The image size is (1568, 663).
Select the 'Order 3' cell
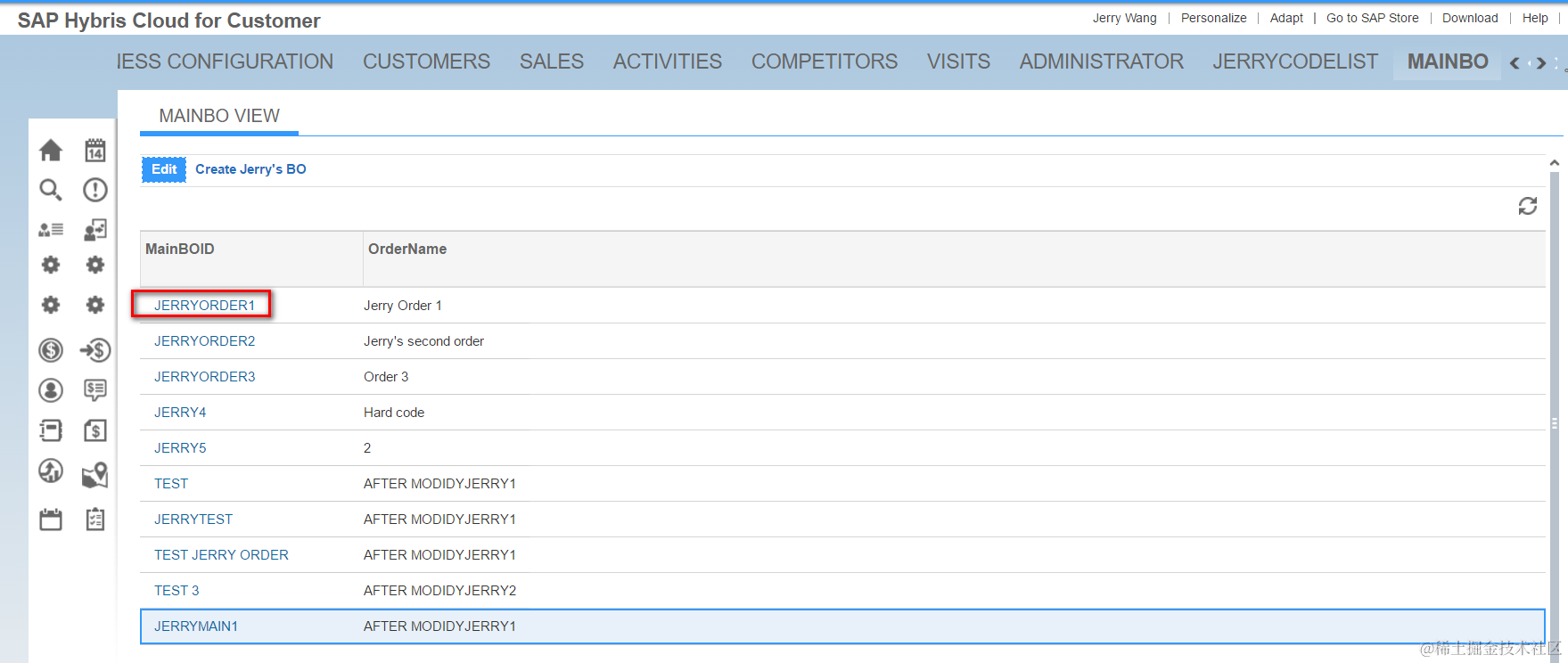[x=386, y=377]
